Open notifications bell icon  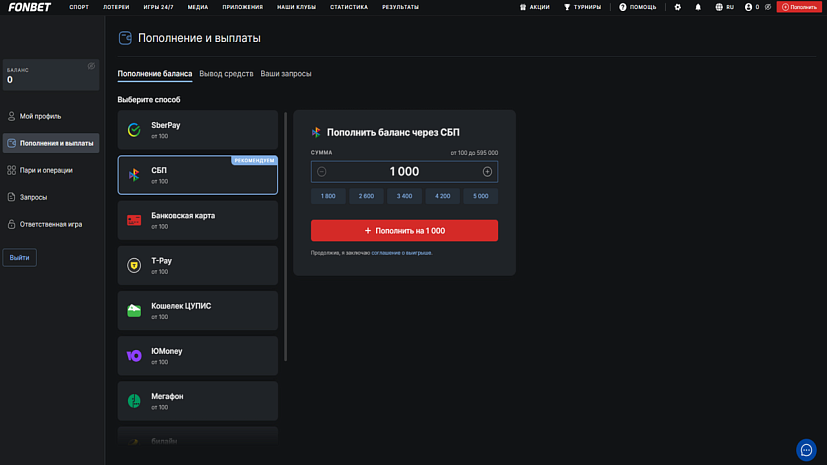698,7
